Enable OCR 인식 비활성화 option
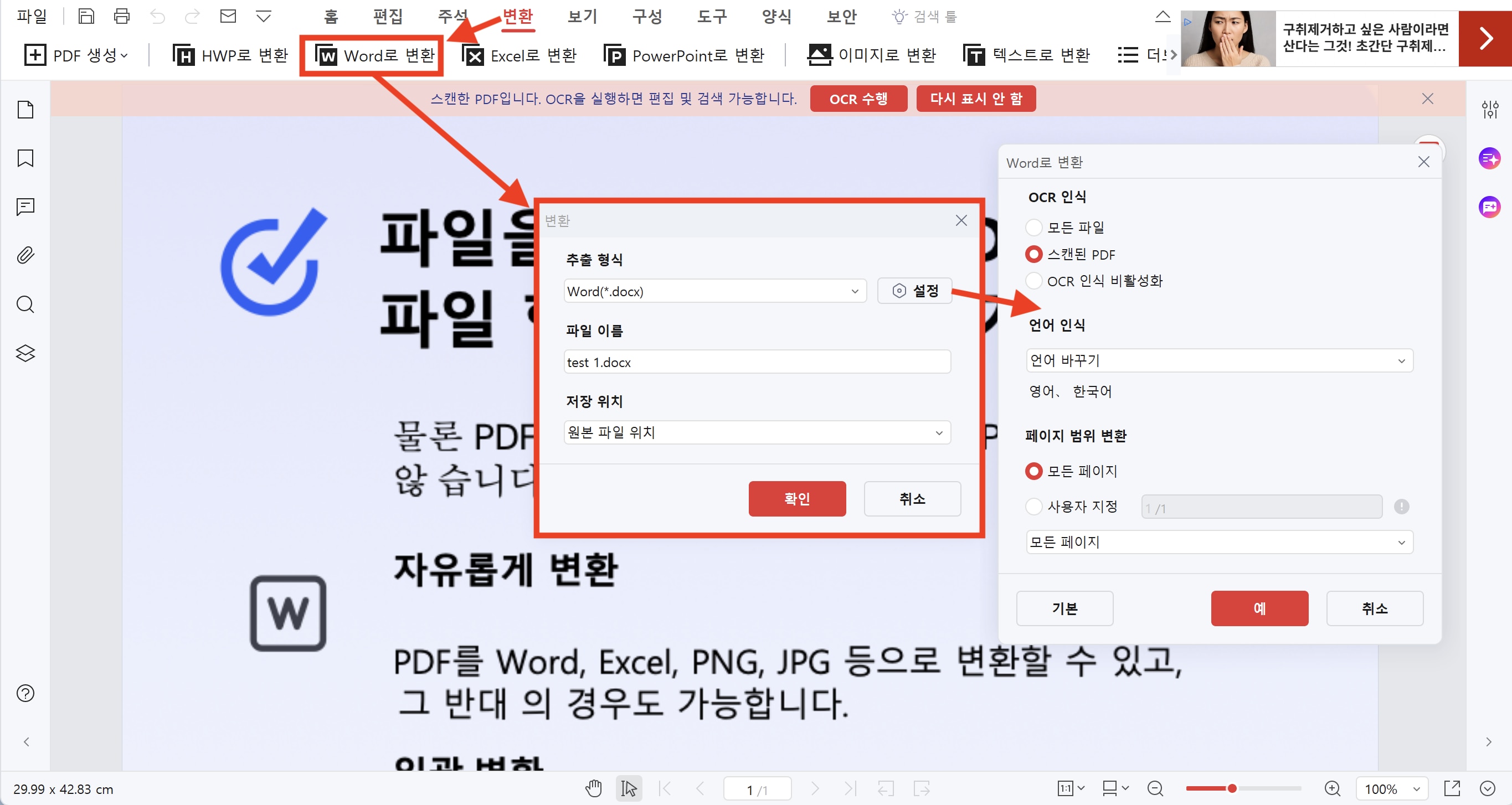The height and width of the screenshot is (805, 1512). coord(1033,281)
